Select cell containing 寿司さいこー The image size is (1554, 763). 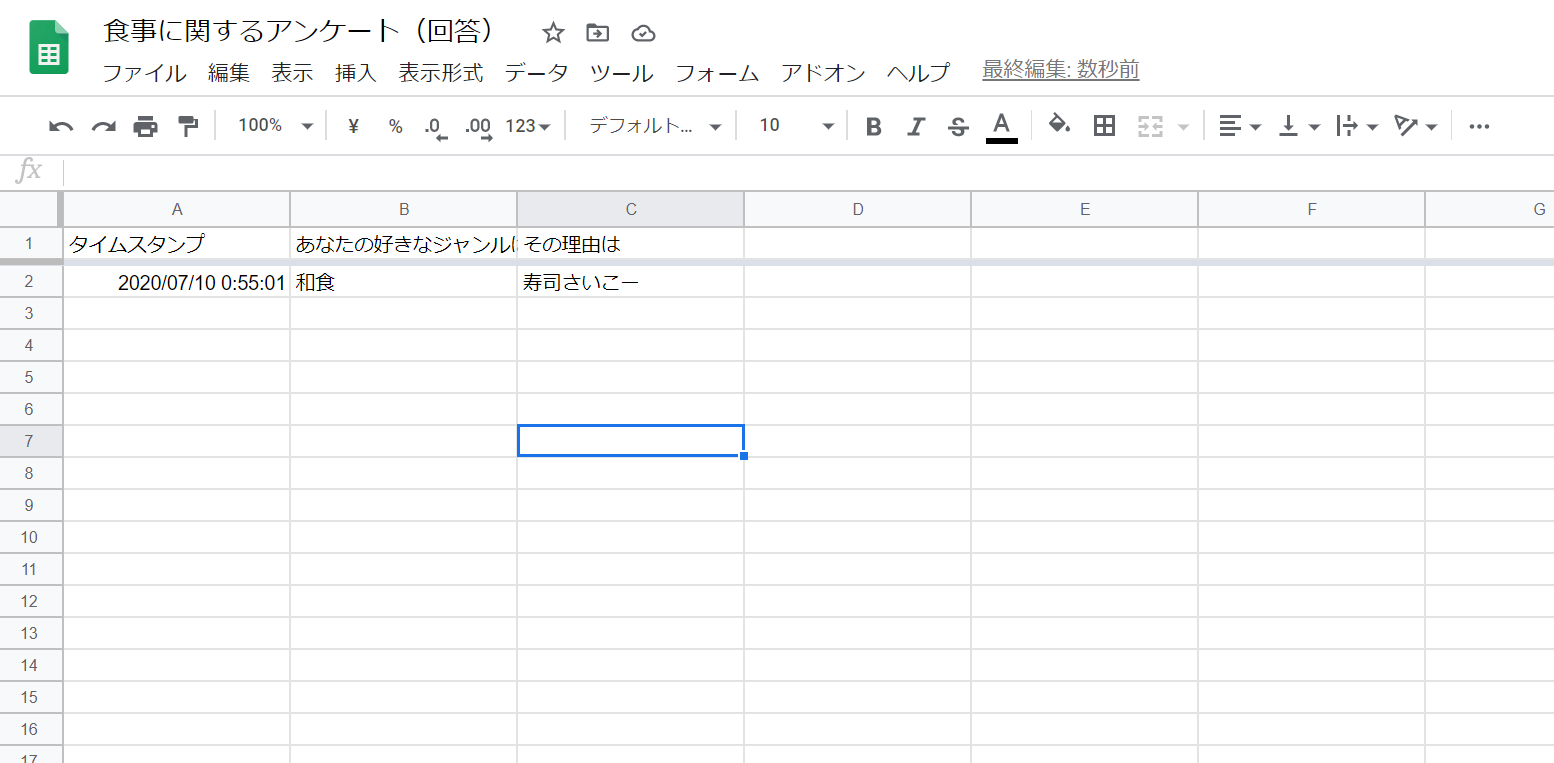point(630,283)
